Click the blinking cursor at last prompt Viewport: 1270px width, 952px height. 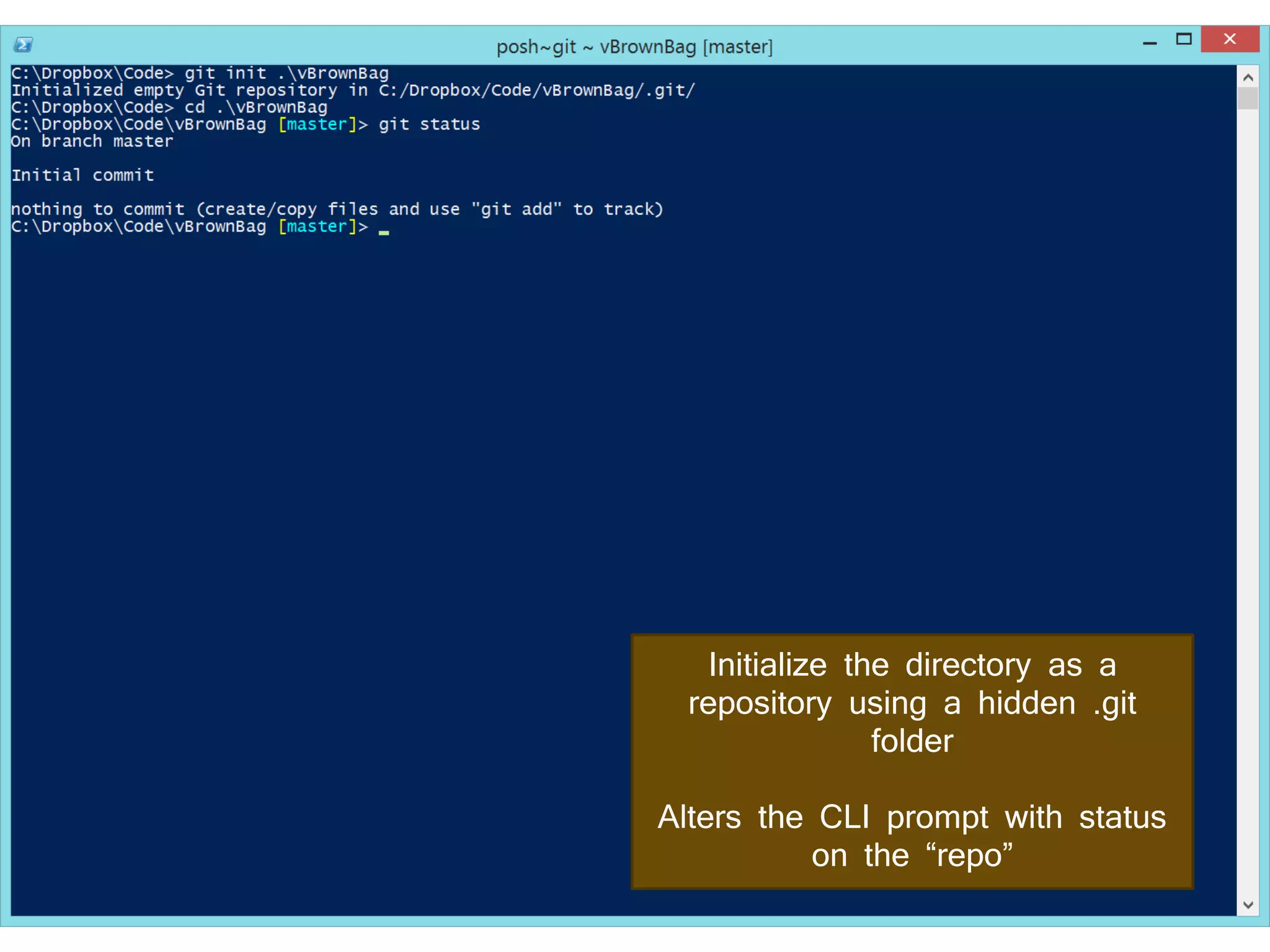[384, 232]
